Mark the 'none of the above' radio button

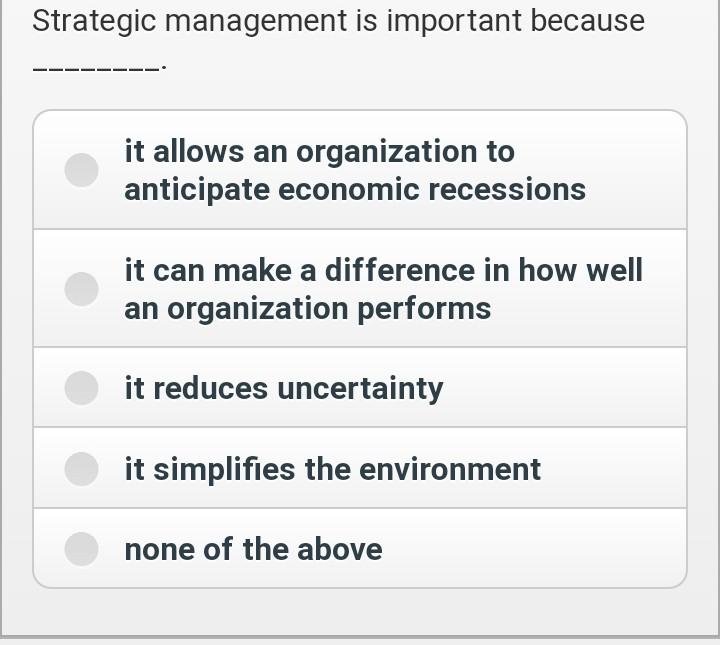[x=82, y=548]
